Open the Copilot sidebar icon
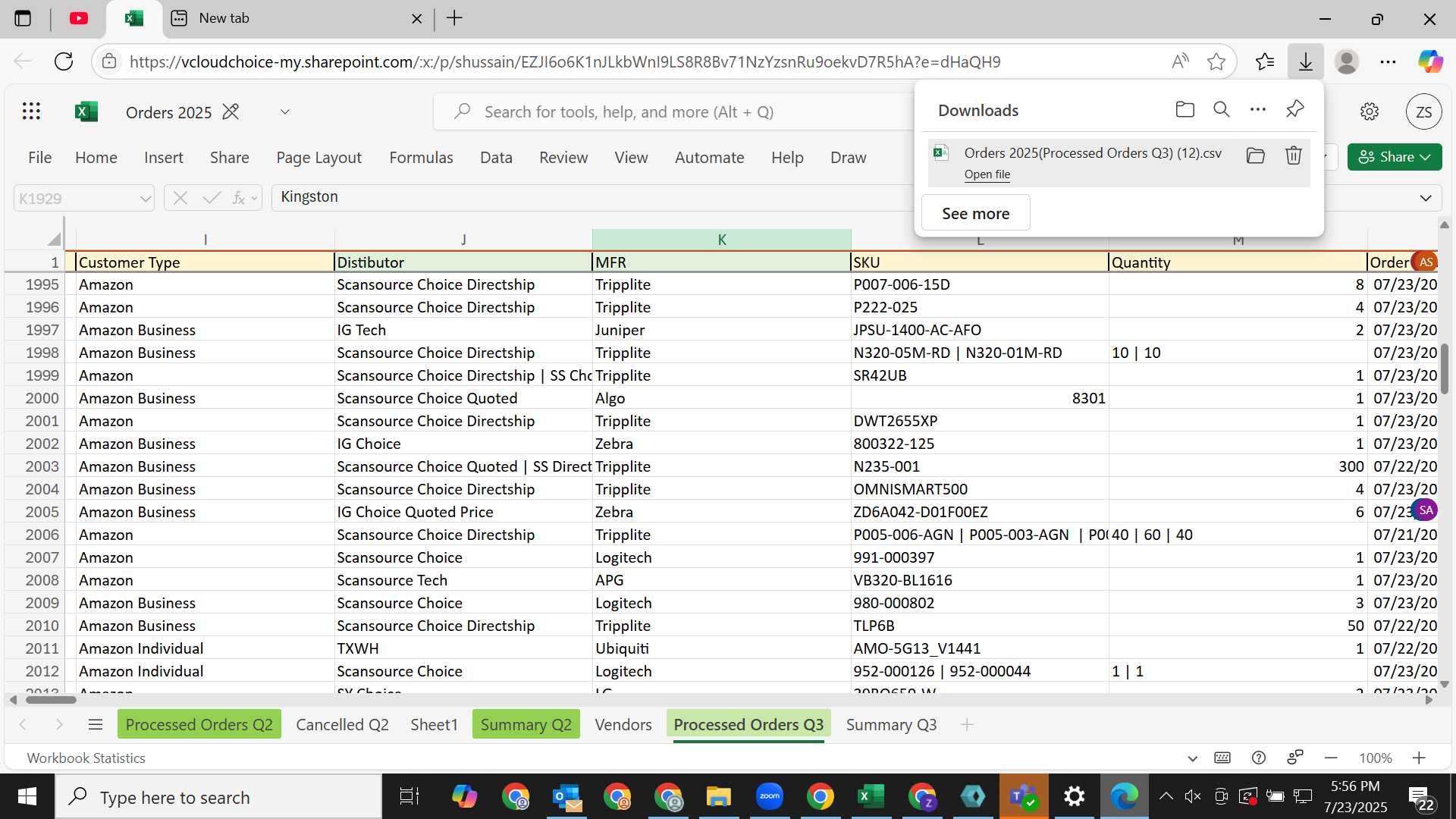The width and height of the screenshot is (1456, 819). (1430, 61)
